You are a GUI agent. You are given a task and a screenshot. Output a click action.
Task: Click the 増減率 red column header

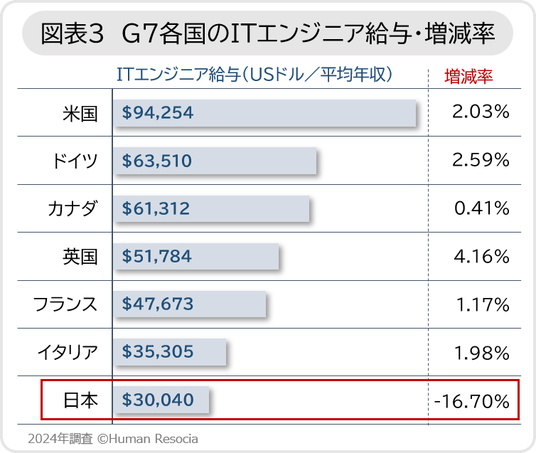468,77
